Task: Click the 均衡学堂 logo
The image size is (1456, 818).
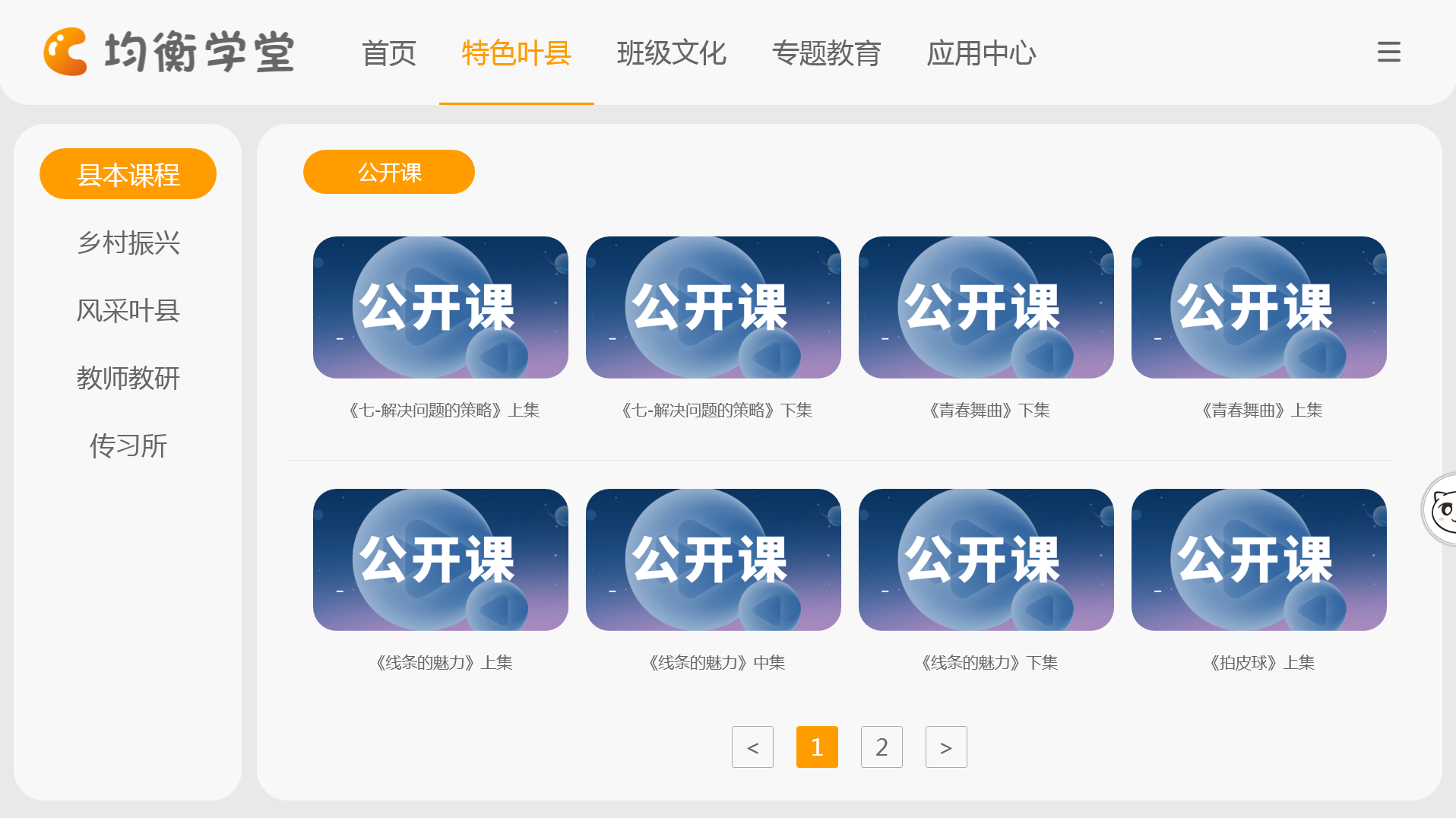Action: coord(169,52)
